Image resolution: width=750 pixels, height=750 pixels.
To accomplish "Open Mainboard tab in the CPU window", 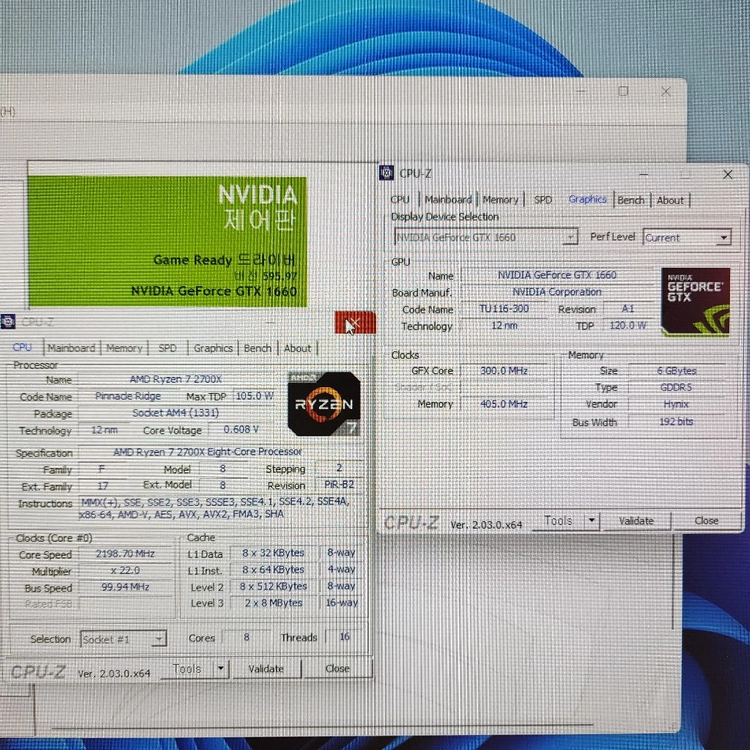I will [71, 348].
